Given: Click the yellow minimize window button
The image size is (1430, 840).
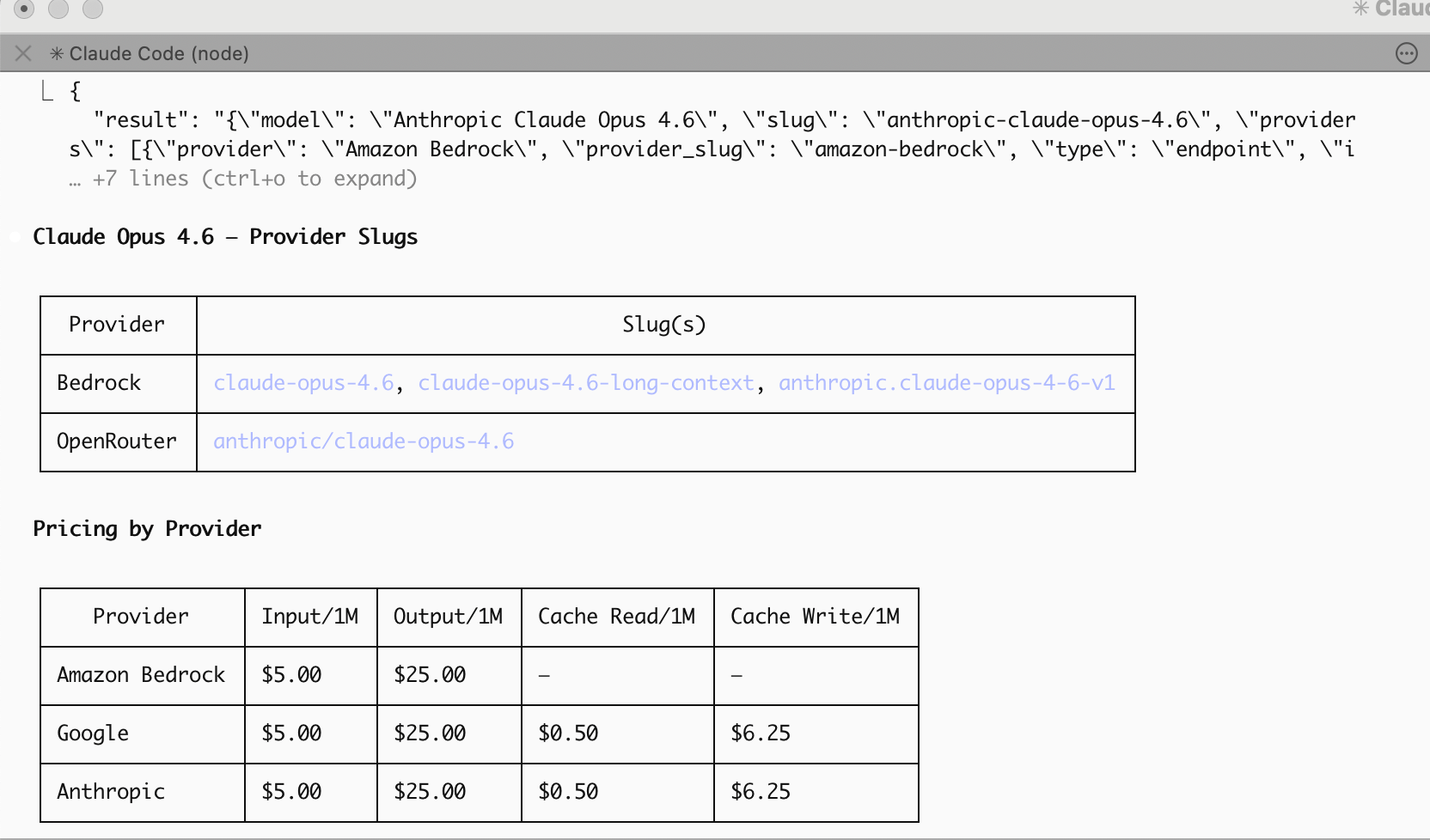Looking at the screenshot, I should (58, 9).
